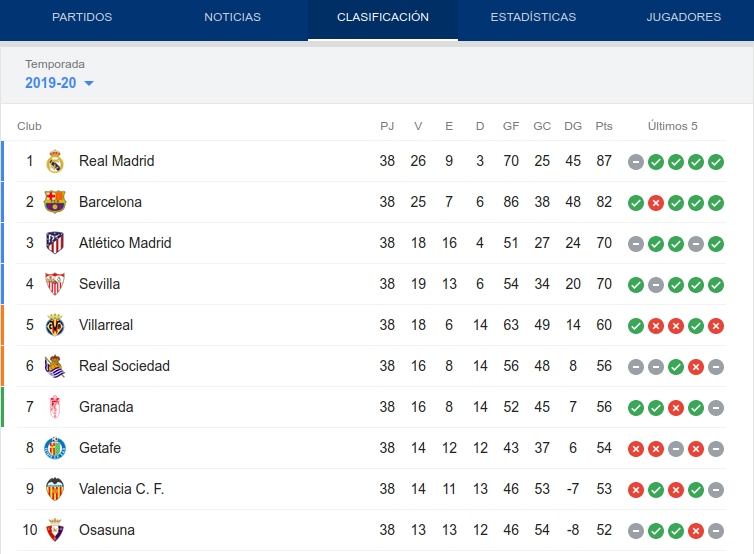754x554 pixels.
Task: Open the 2019-20 season dropdown
Action: pyautogui.click(x=59, y=83)
